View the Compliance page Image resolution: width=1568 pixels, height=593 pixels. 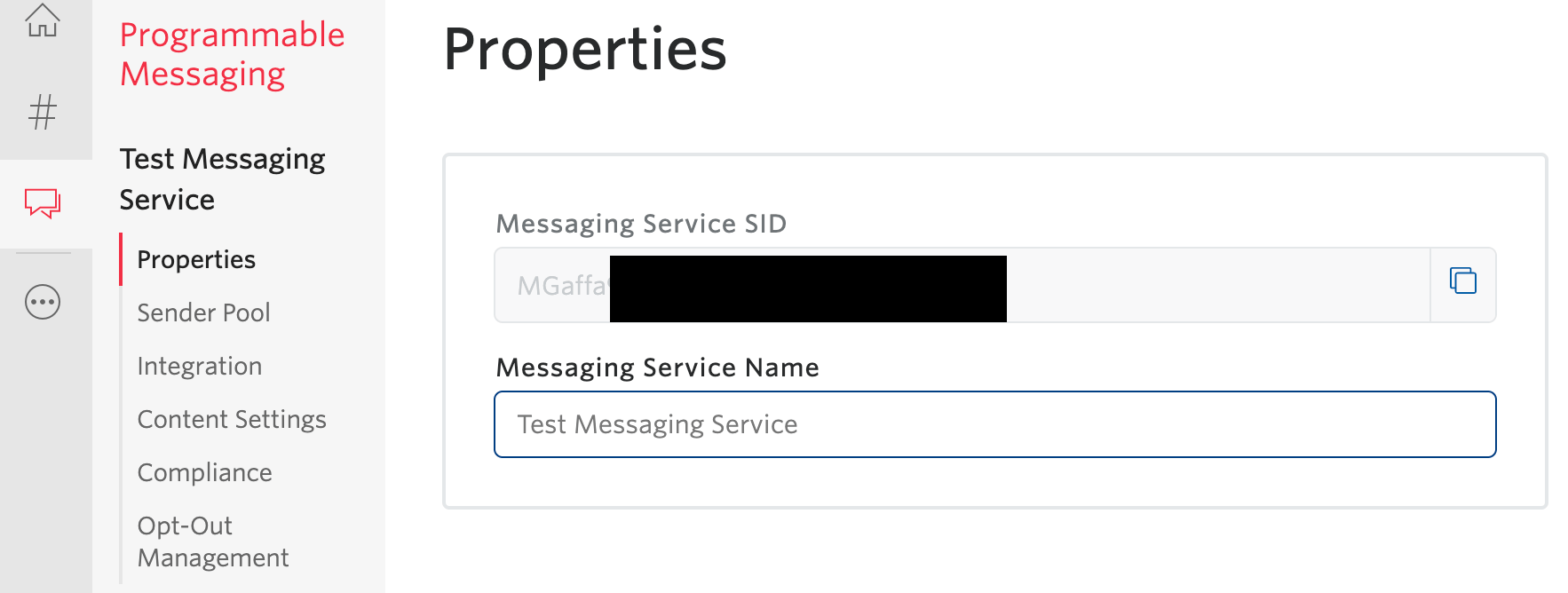click(204, 472)
